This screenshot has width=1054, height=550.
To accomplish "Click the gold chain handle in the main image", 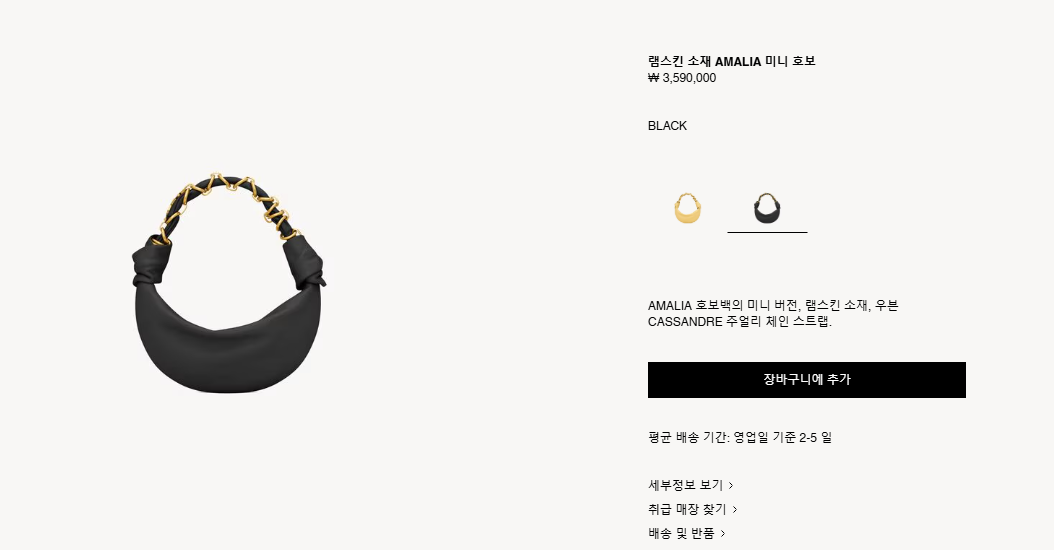I will (x=229, y=198).
